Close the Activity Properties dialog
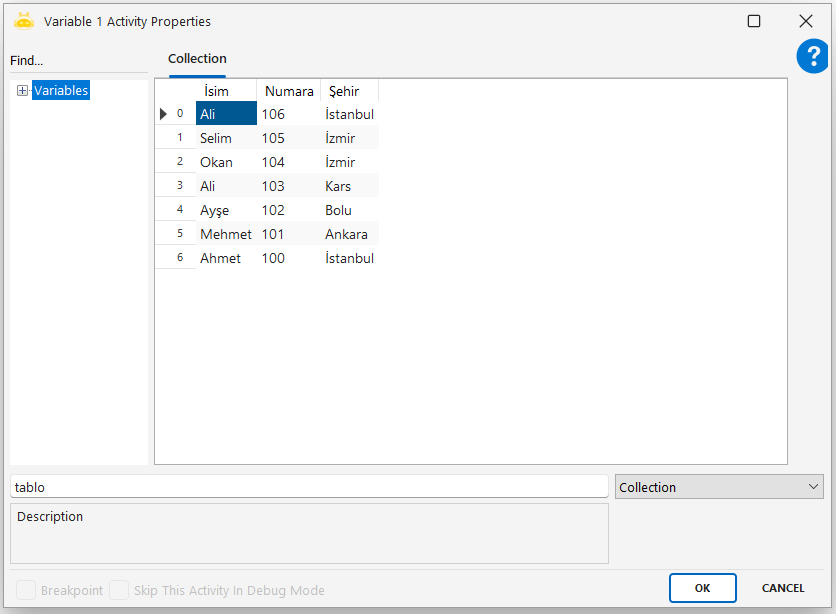Screen dimensions: 836x614 (805, 21)
